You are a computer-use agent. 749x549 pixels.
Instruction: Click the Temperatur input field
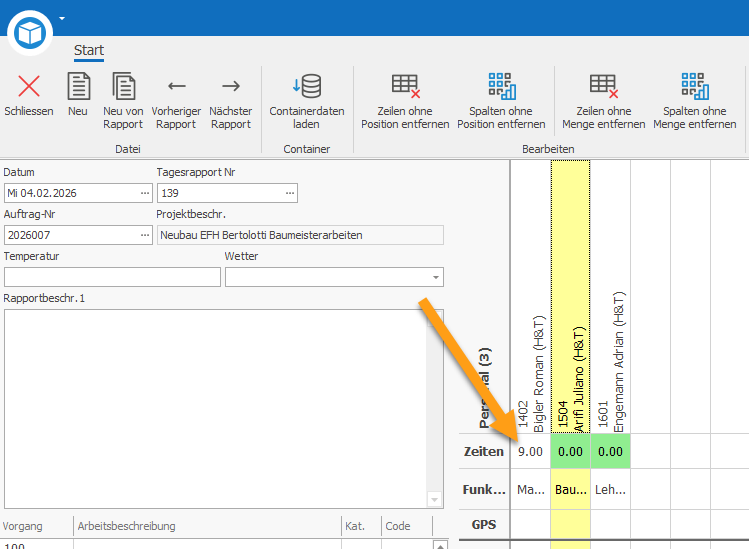click(112, 277)
